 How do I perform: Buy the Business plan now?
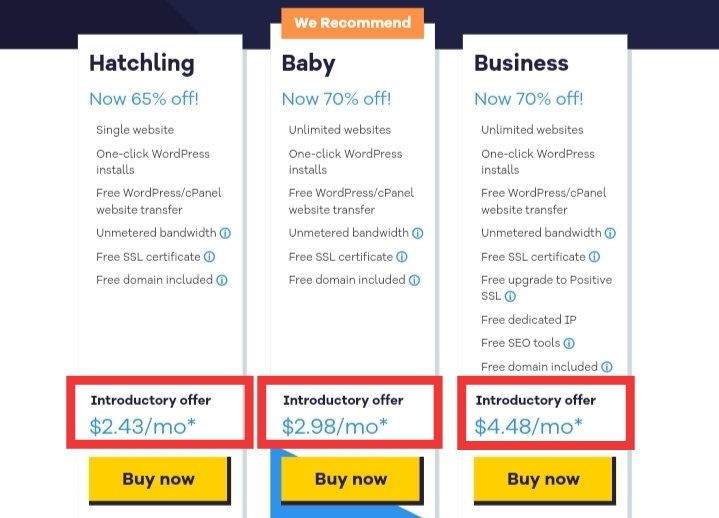(544, 479)
